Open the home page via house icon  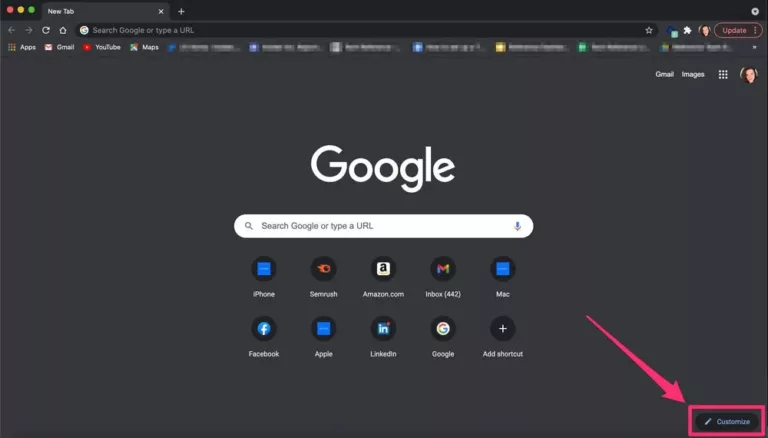click(x=63, y=30)
